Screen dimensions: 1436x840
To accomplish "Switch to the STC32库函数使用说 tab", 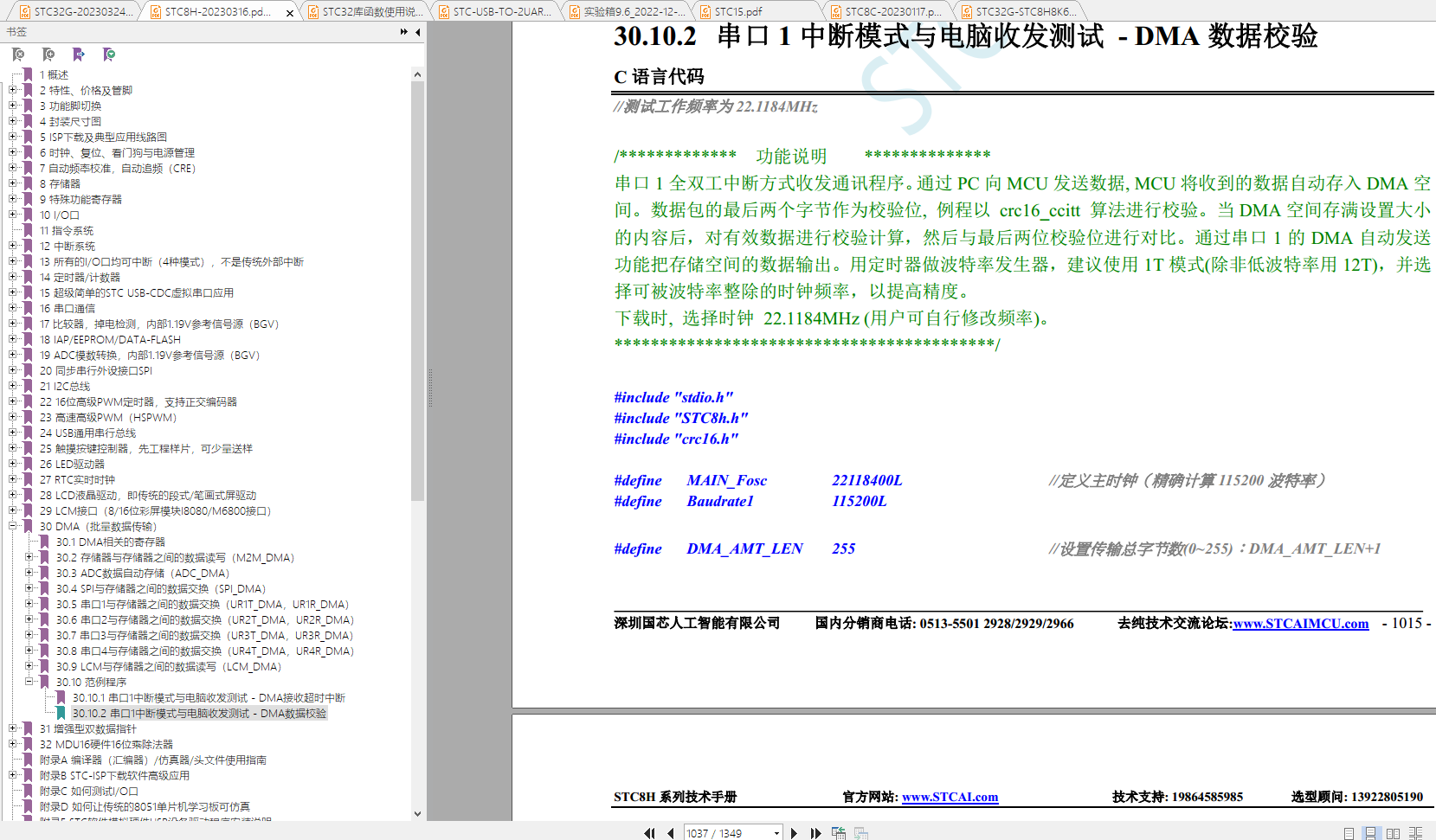I will 365,11.
